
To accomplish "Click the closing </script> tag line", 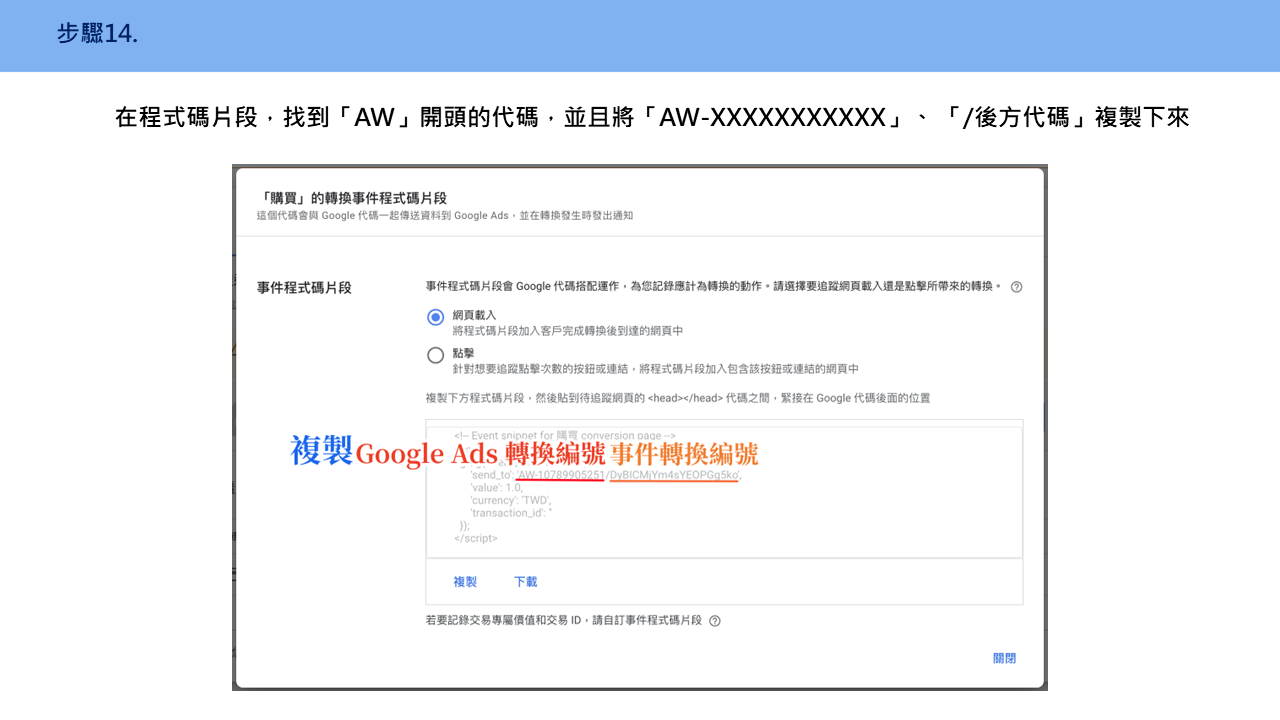I will tap(476, 538).
